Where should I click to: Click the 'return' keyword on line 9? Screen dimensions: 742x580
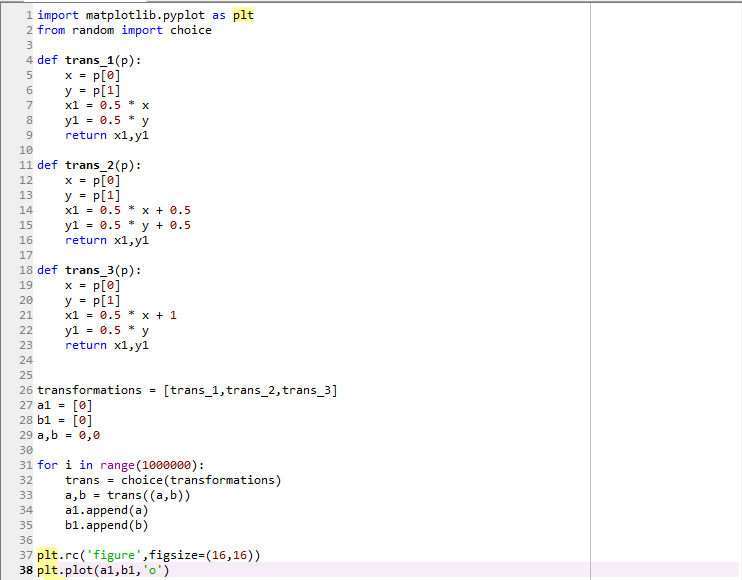86,135
